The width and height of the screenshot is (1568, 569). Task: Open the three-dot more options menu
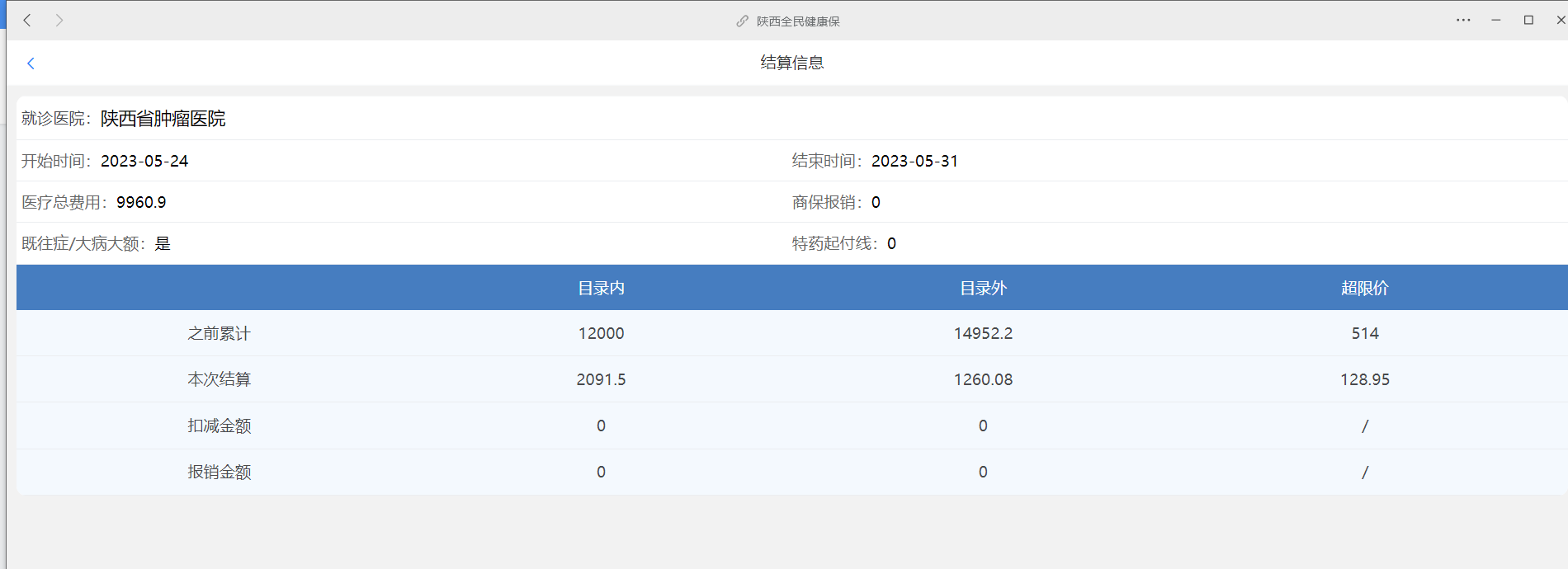pos(1462,21)
